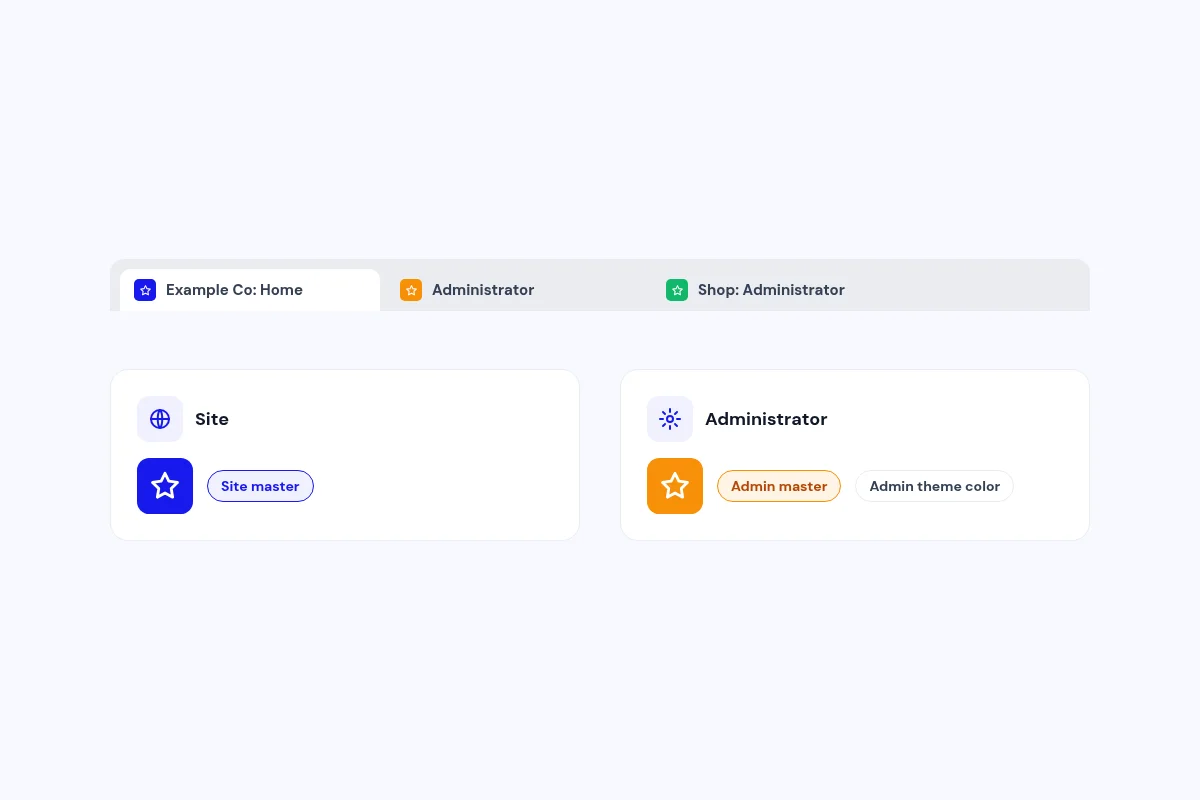Click the Admin theme color pill

(x=934, y=486)
